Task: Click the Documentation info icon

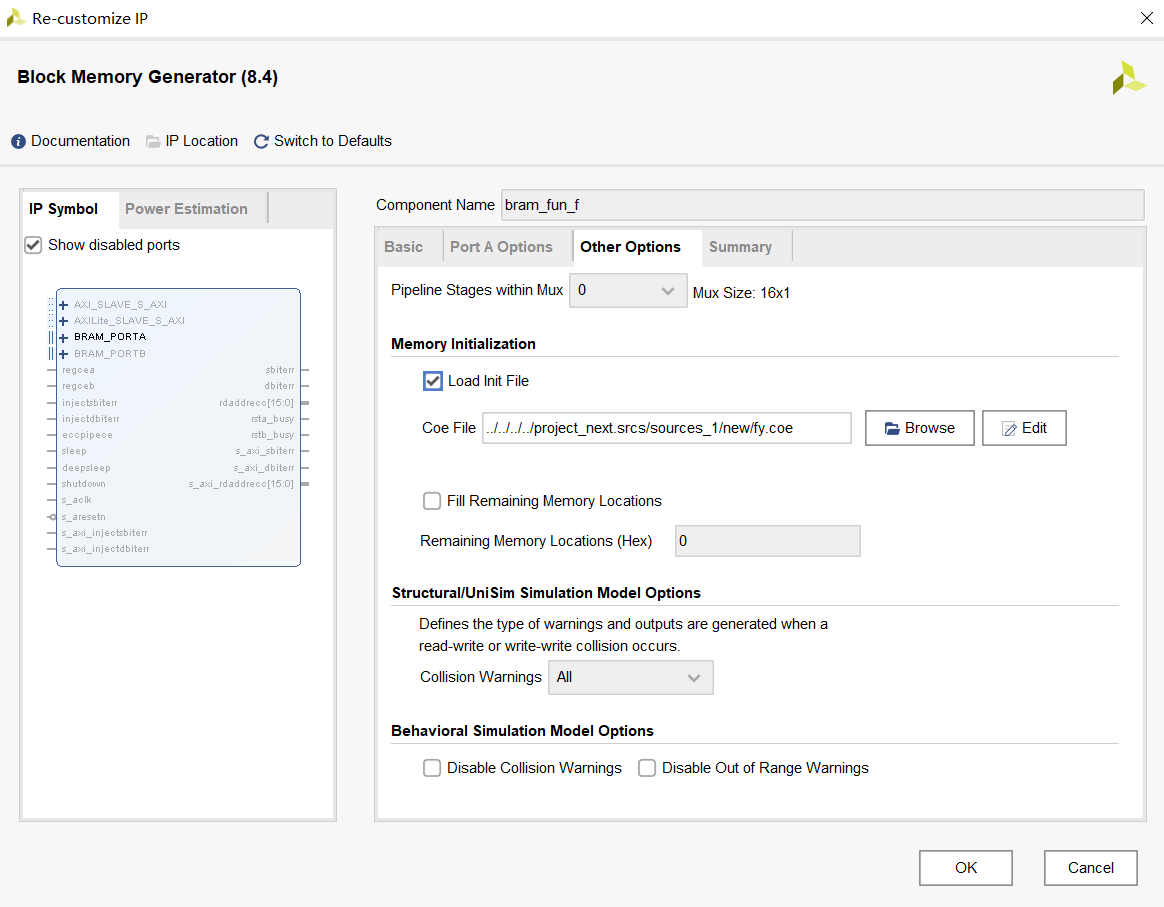Action: point(18,142)
